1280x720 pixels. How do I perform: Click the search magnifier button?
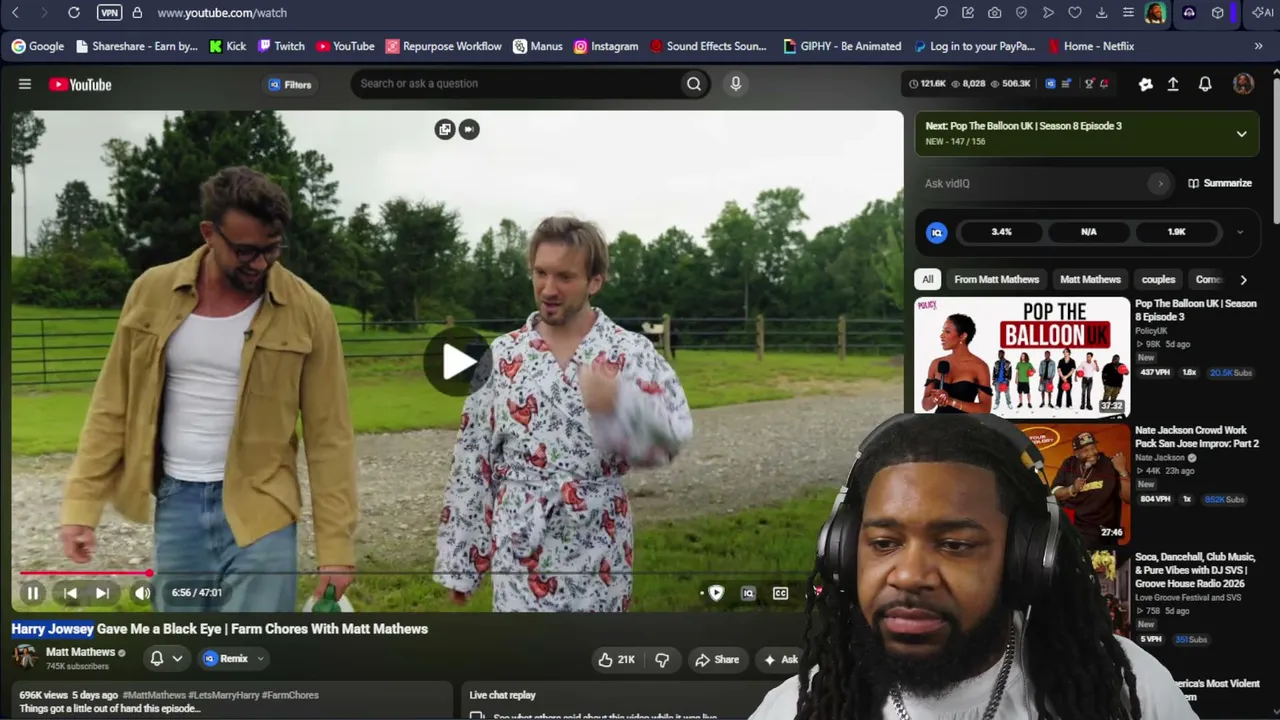click(694, 84)
